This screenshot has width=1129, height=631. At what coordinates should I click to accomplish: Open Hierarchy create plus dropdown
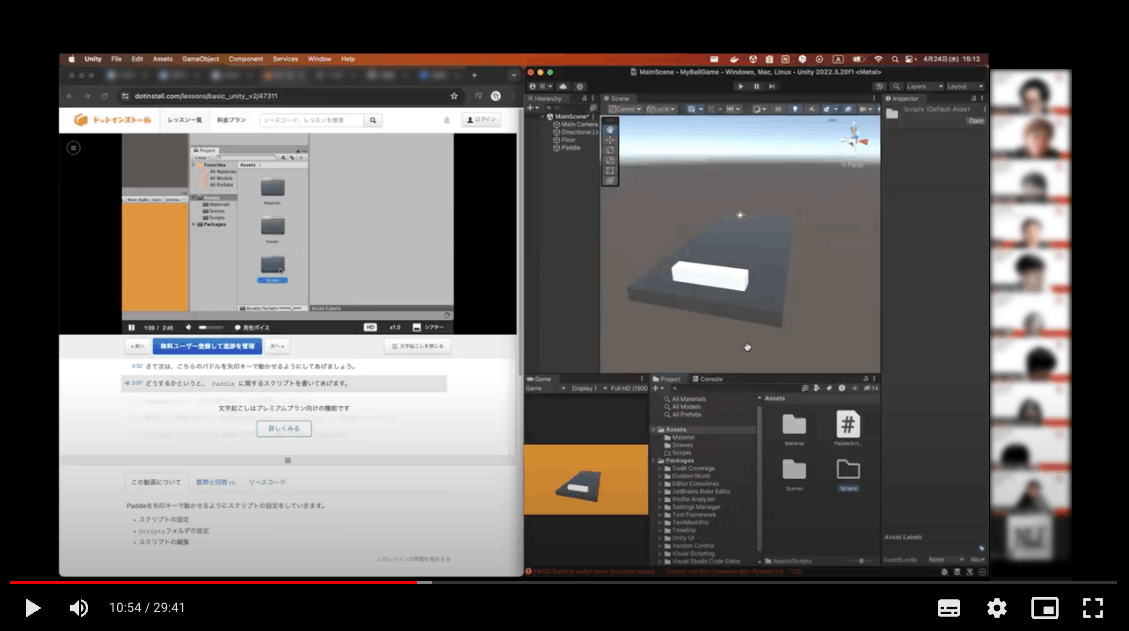click(x=533, y=108)
